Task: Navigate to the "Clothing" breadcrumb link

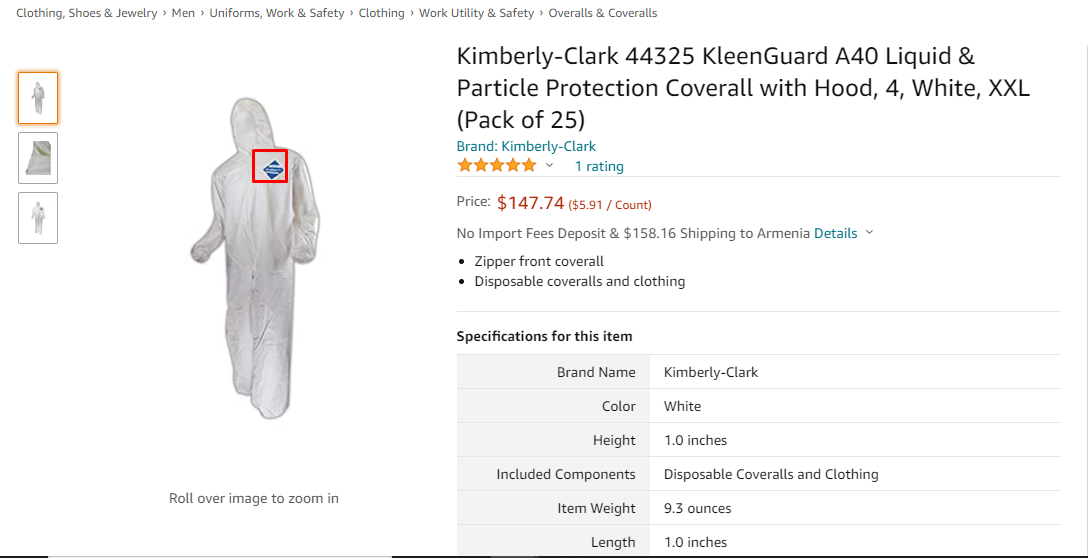Action: click(381, 13)
